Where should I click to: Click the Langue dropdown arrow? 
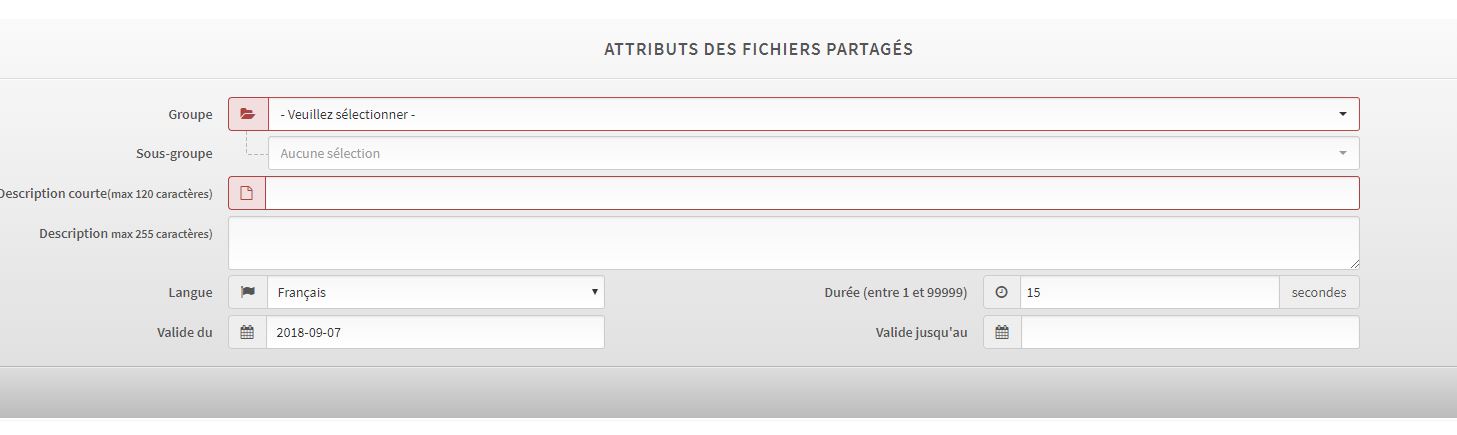[595, 292]
